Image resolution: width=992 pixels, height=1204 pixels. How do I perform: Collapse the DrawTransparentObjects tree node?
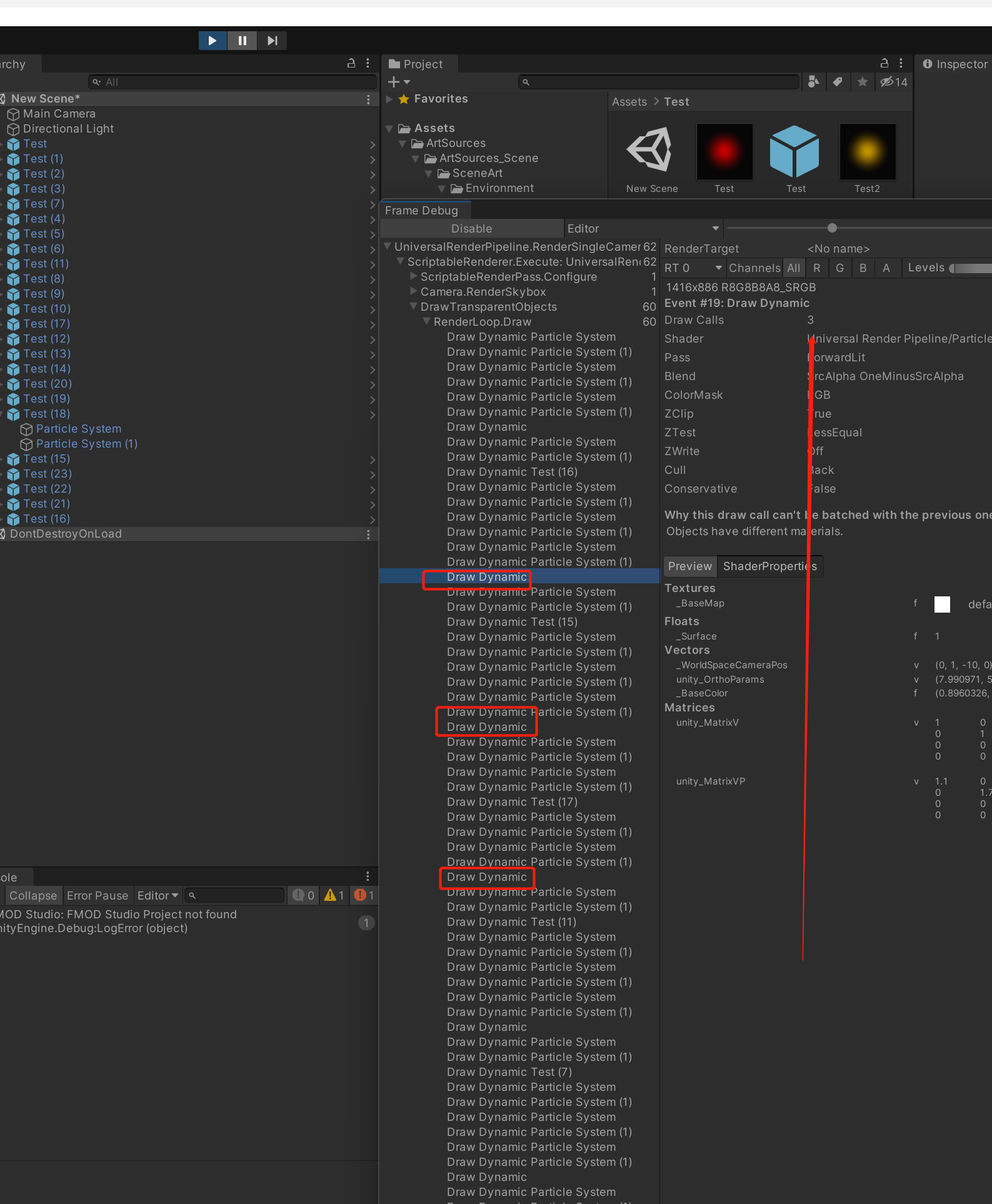pyautogui.click(x=413, y=306)
